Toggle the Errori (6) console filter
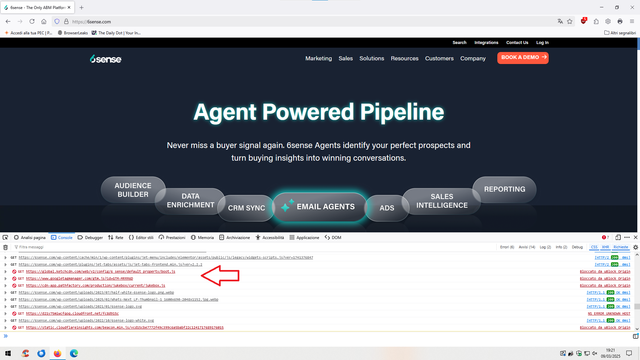This screenshot has width=640, height=360. pyautogui.click(x=507, y=247)
